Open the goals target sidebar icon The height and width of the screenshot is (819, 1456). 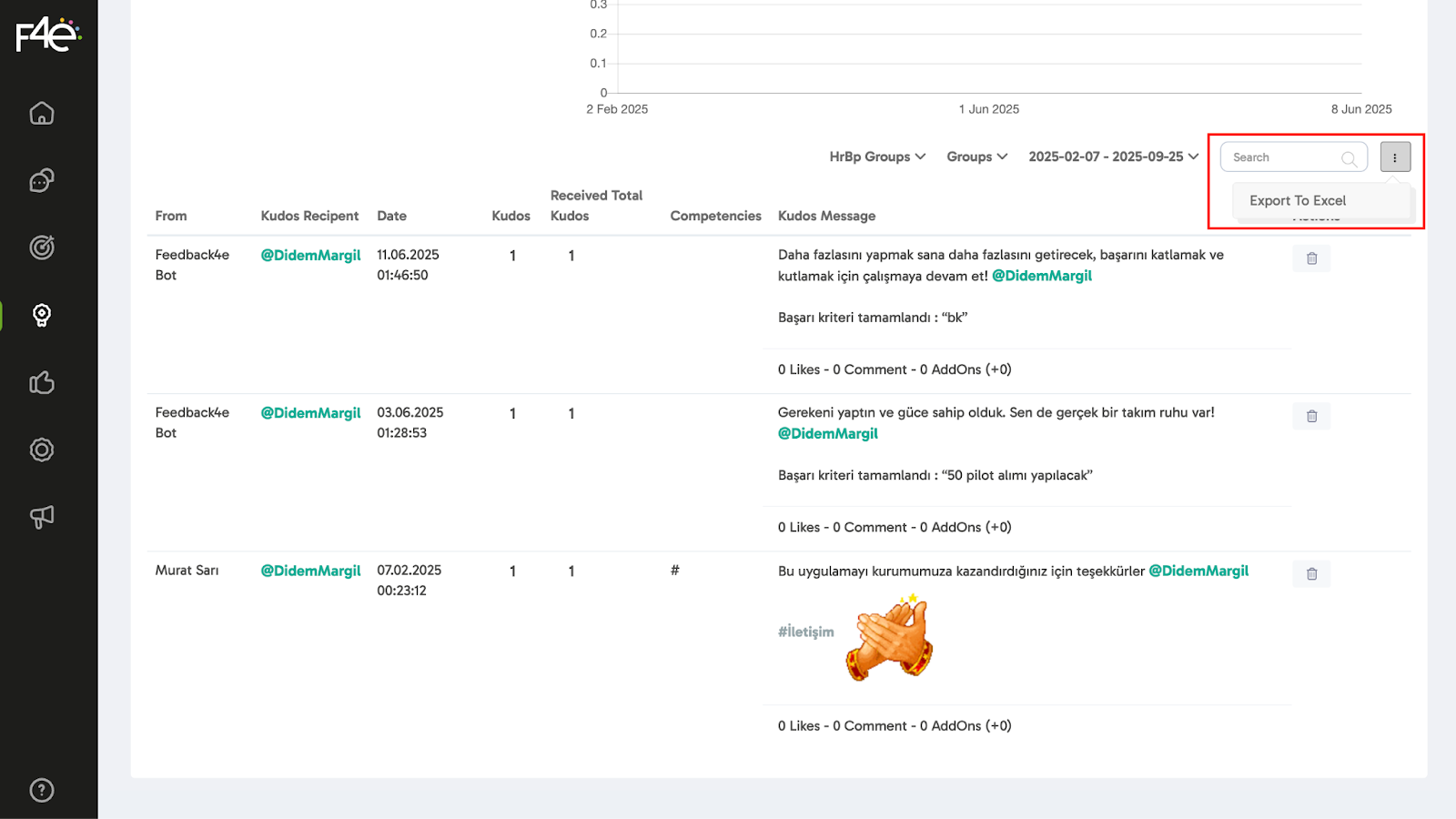point(42,248)
